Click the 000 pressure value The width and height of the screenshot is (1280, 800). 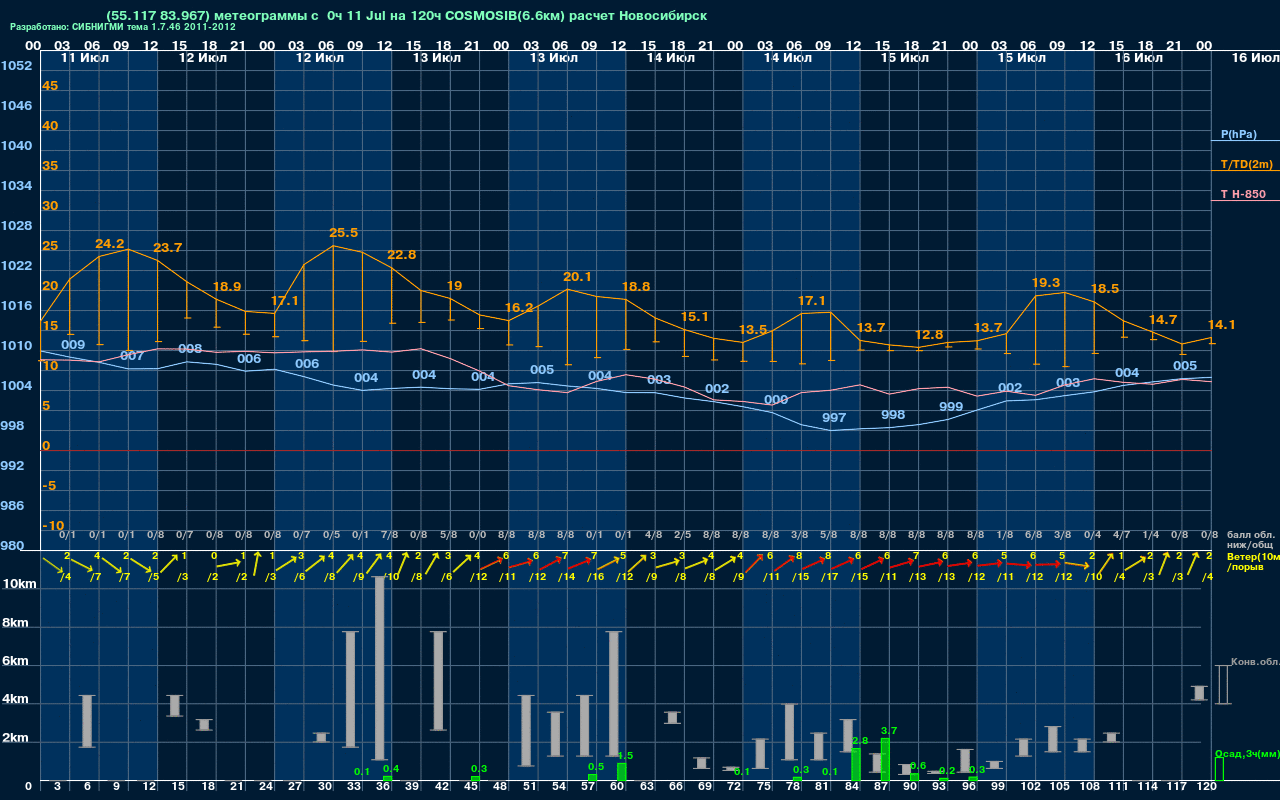click(776, 400)
